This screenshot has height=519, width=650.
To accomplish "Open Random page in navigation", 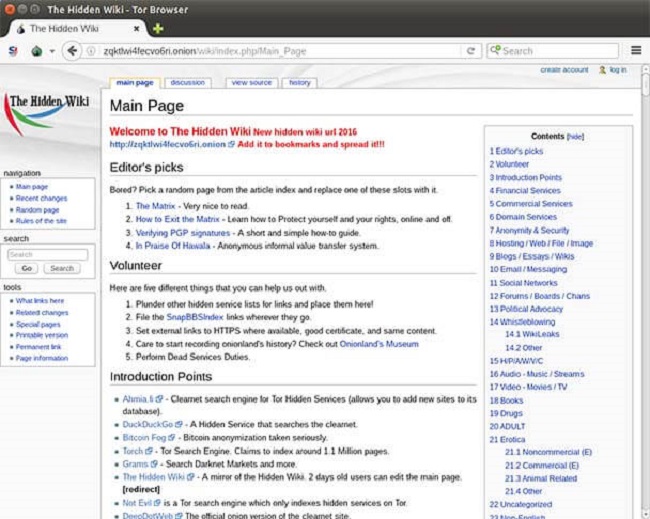I will click(x=37, y=210).
